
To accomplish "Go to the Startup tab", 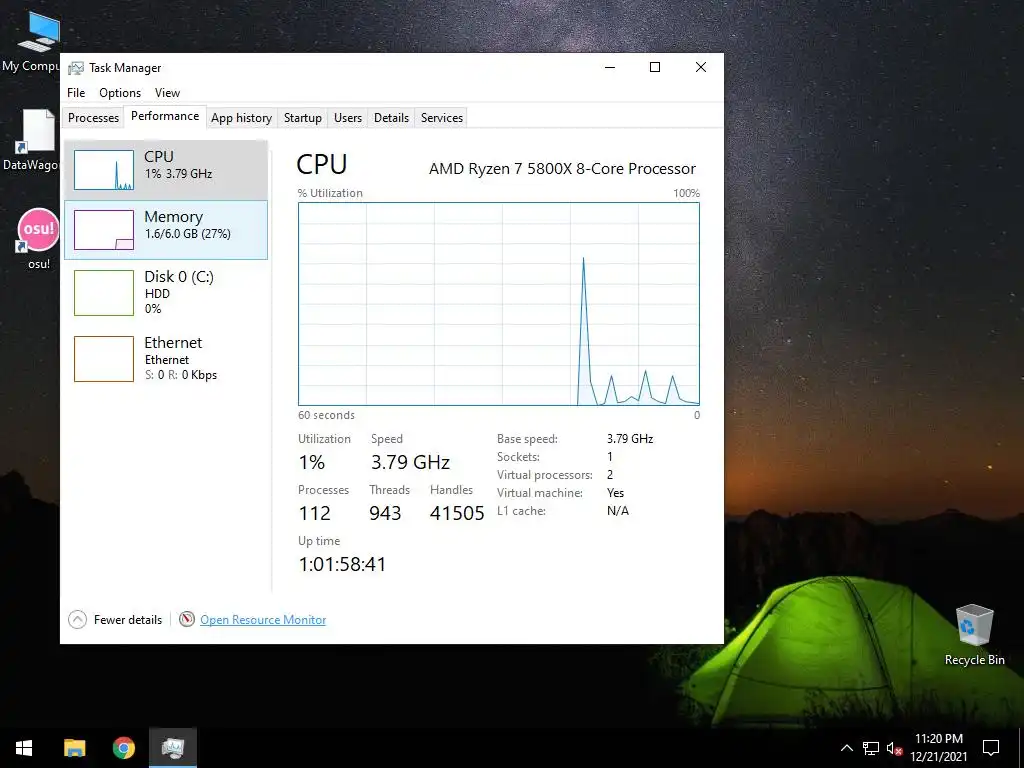I will [302, 118].
